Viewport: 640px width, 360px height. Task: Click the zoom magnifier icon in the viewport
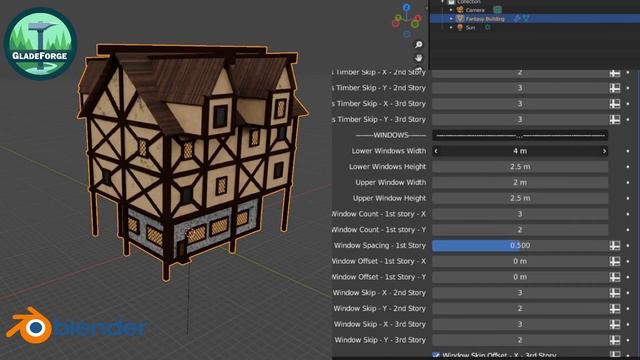click(x=418, y=44)
